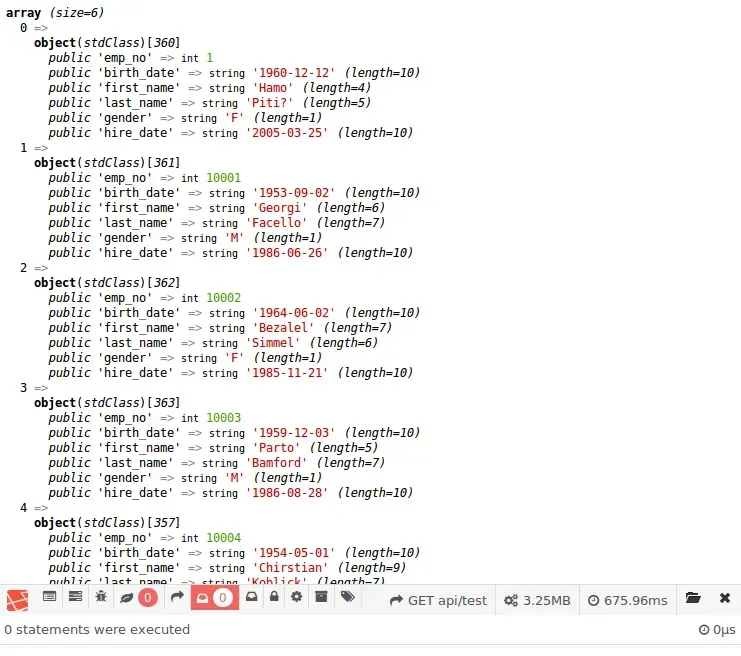
Task: Open stored requests folder icon
Action: [693, 597]
